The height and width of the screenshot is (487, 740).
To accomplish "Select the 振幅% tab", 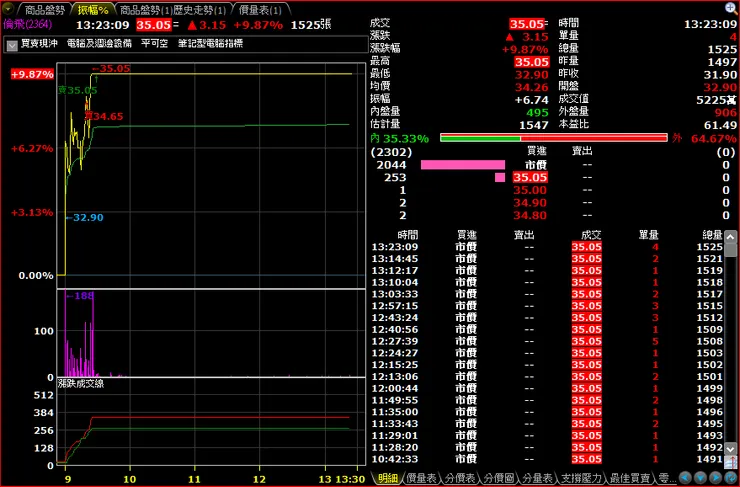I will [93, 10].
